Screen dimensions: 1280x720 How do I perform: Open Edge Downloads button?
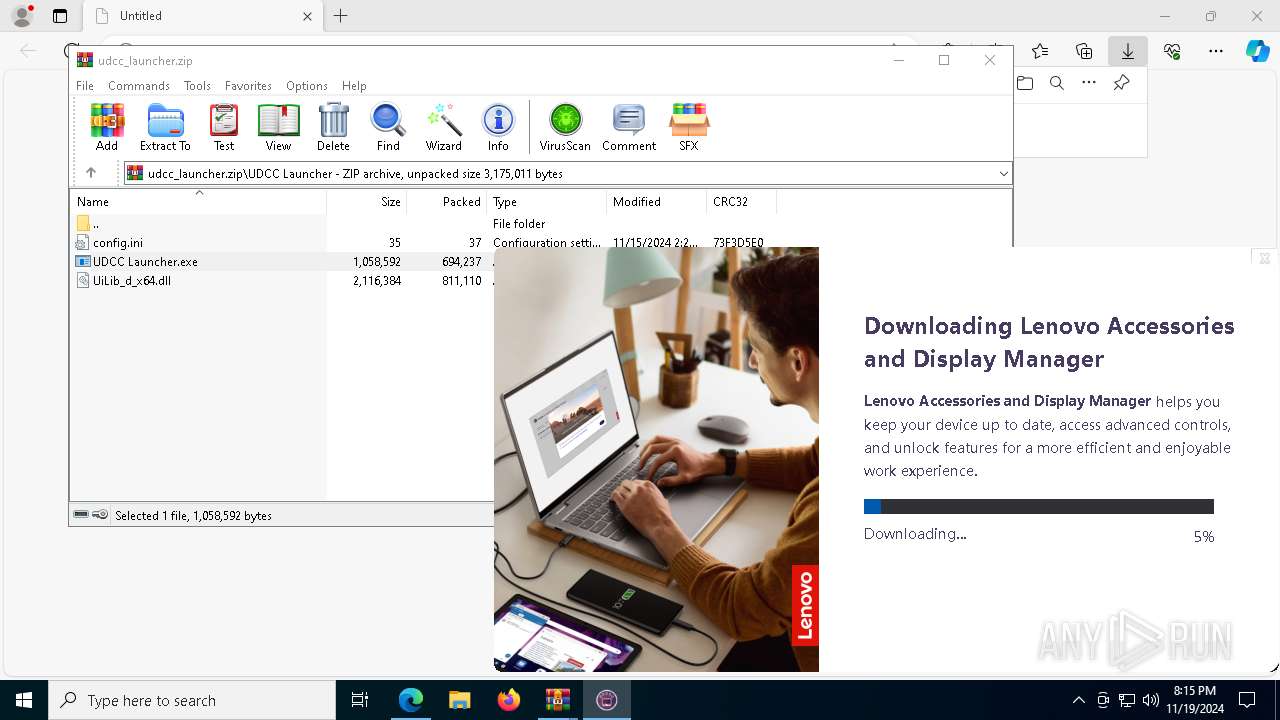(x=1128, y=51)
